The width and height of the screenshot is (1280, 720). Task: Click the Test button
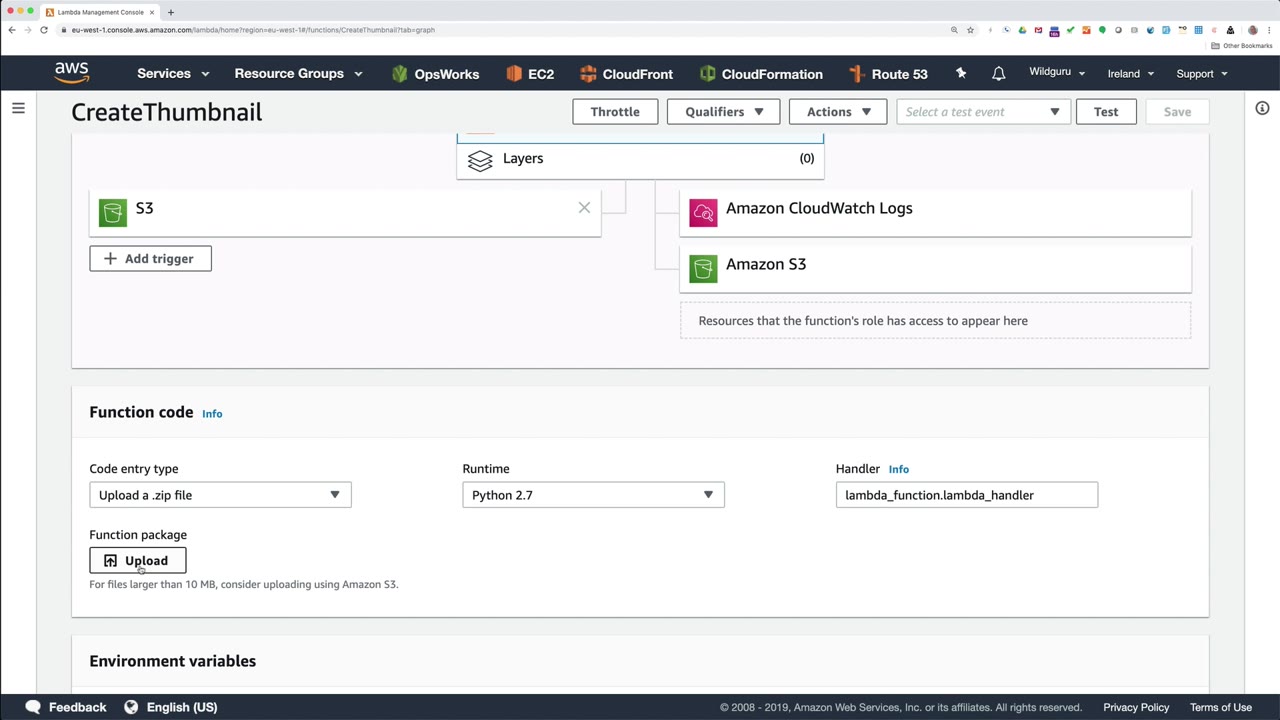(x=1106, y=112)
